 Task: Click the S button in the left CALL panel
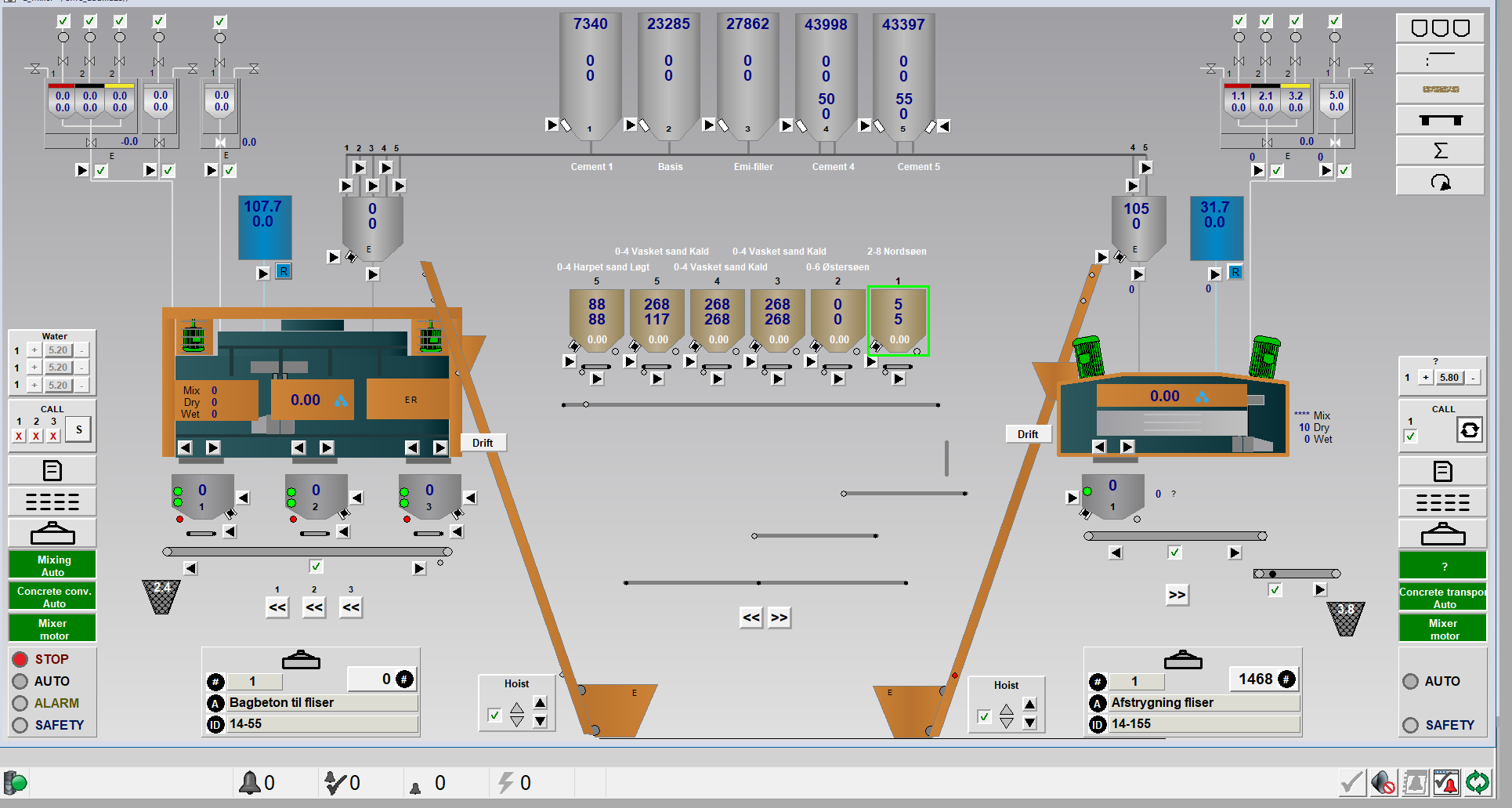pyautogui.click(x=78, y=429)
